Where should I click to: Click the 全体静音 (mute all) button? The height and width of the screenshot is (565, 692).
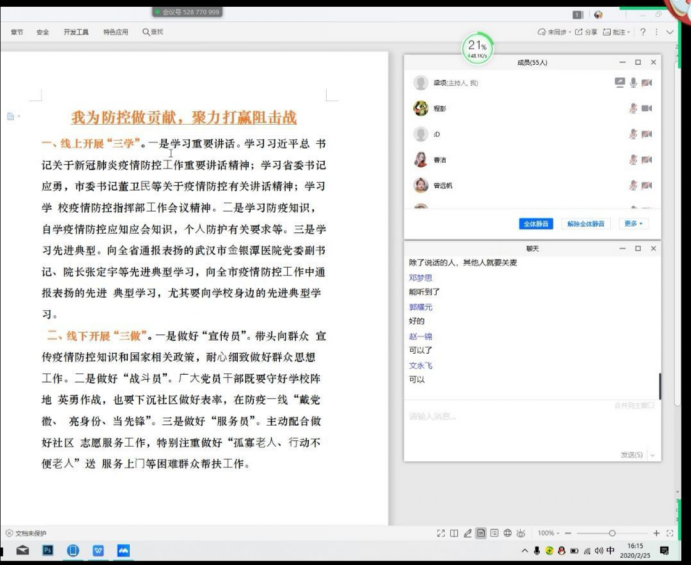point(536,224)
